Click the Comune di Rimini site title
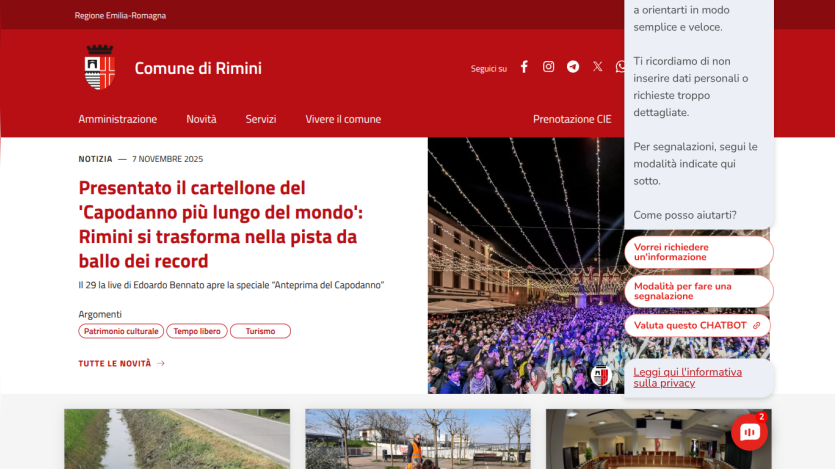Viewport: 835px width, 469px height. [x=198, y=68]
